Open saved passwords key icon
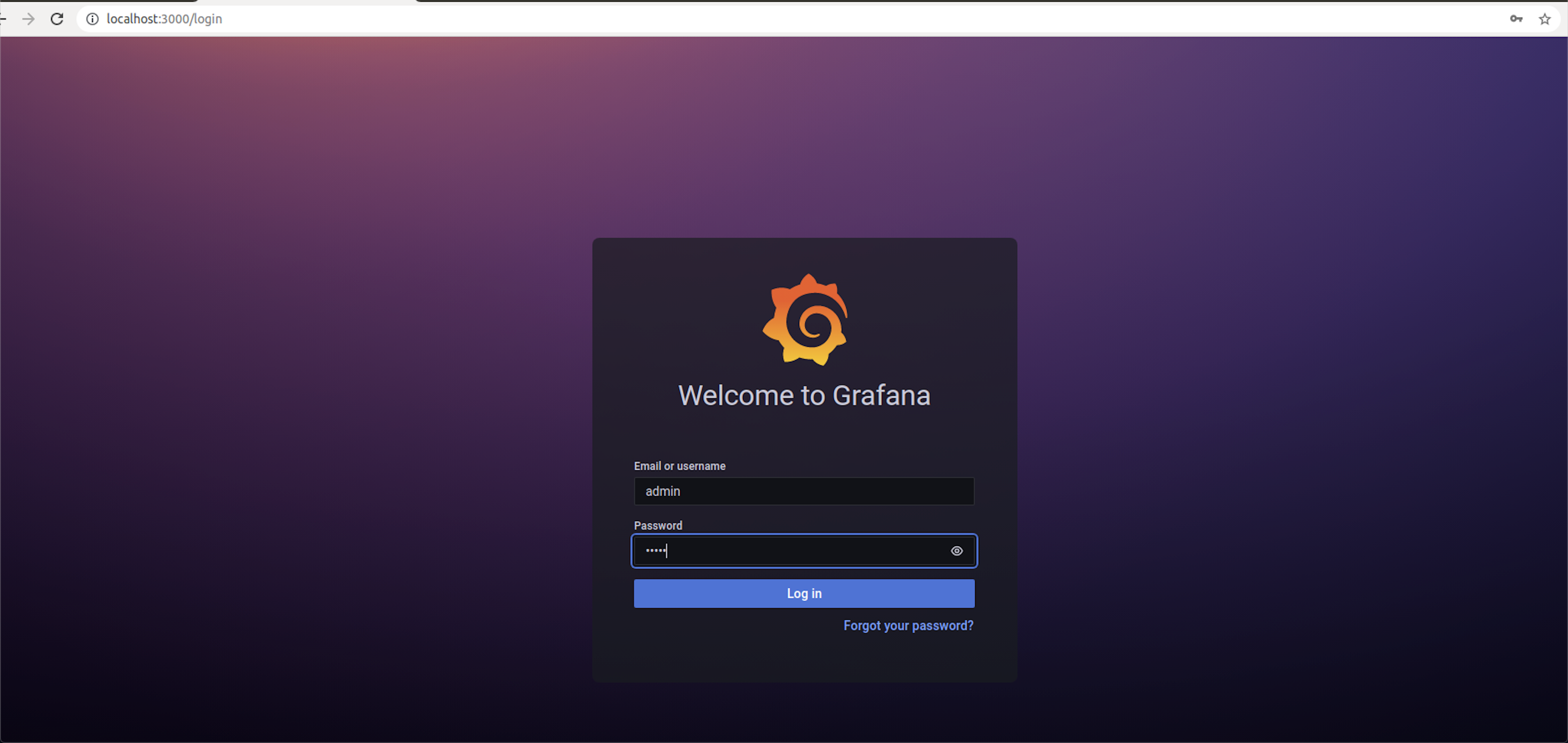 pyautogui.click(x=1516, y=19)
